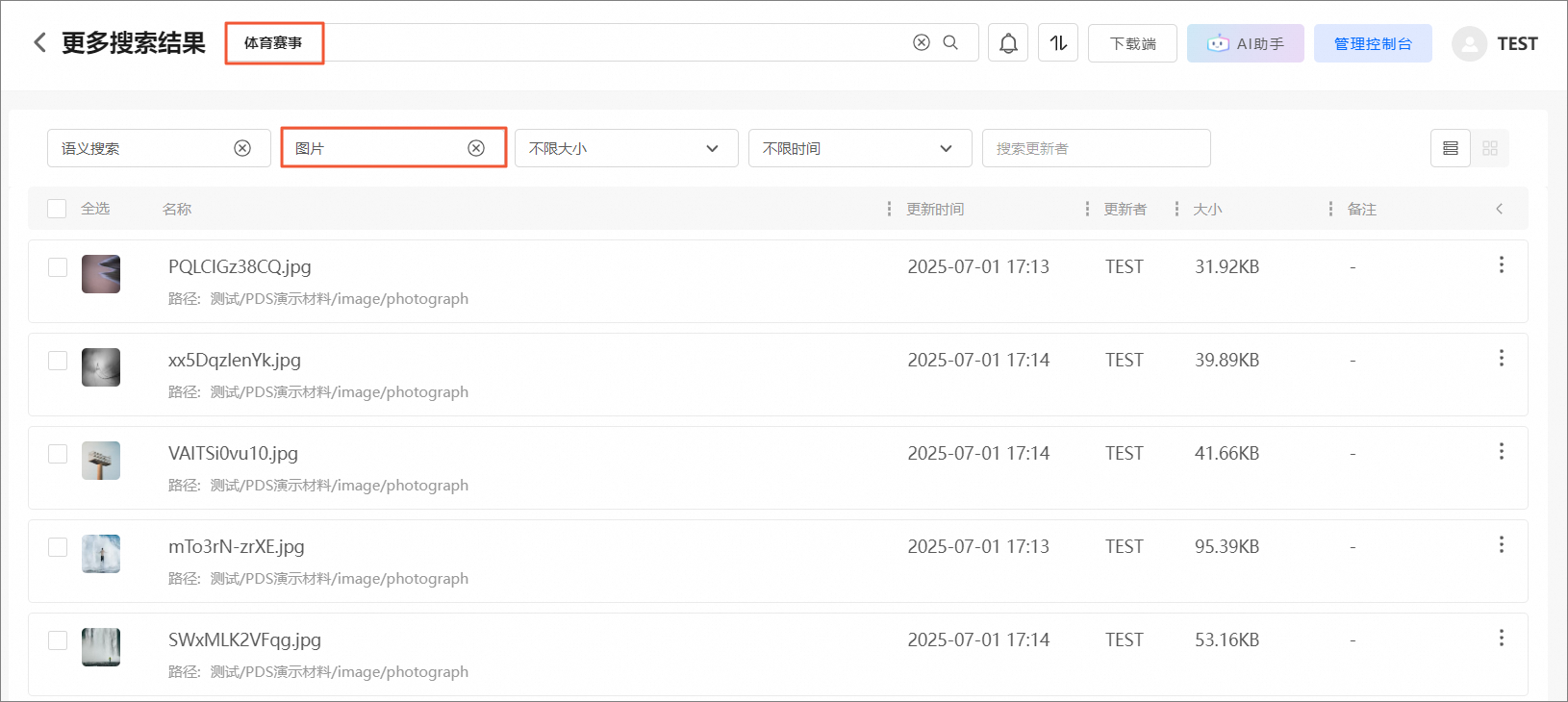1568x702 pixels.
Task: Open more actions for PQLCIGz38CQ.jpg
Action: pyautogui.click(x=1501, y=264)
